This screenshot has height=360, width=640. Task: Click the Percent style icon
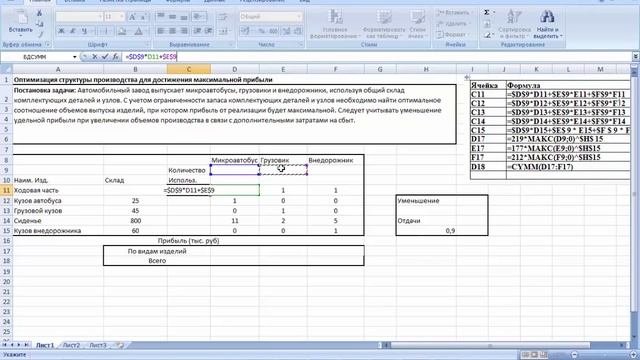pyautogui.click(x=262, y=31)
